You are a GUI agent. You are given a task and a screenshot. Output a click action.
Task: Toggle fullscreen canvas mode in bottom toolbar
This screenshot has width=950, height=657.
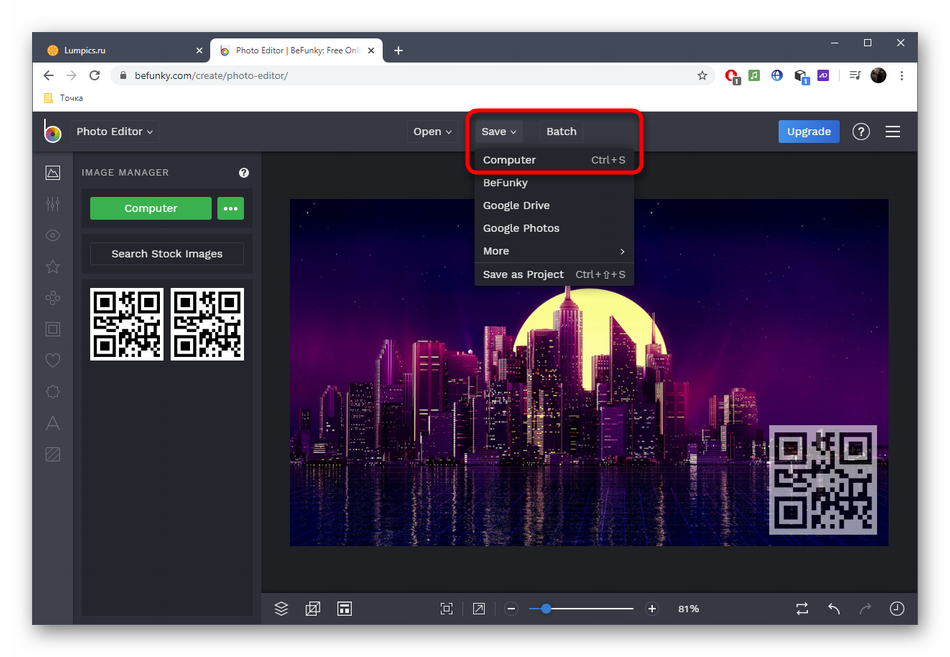click(x=479, y=608)
